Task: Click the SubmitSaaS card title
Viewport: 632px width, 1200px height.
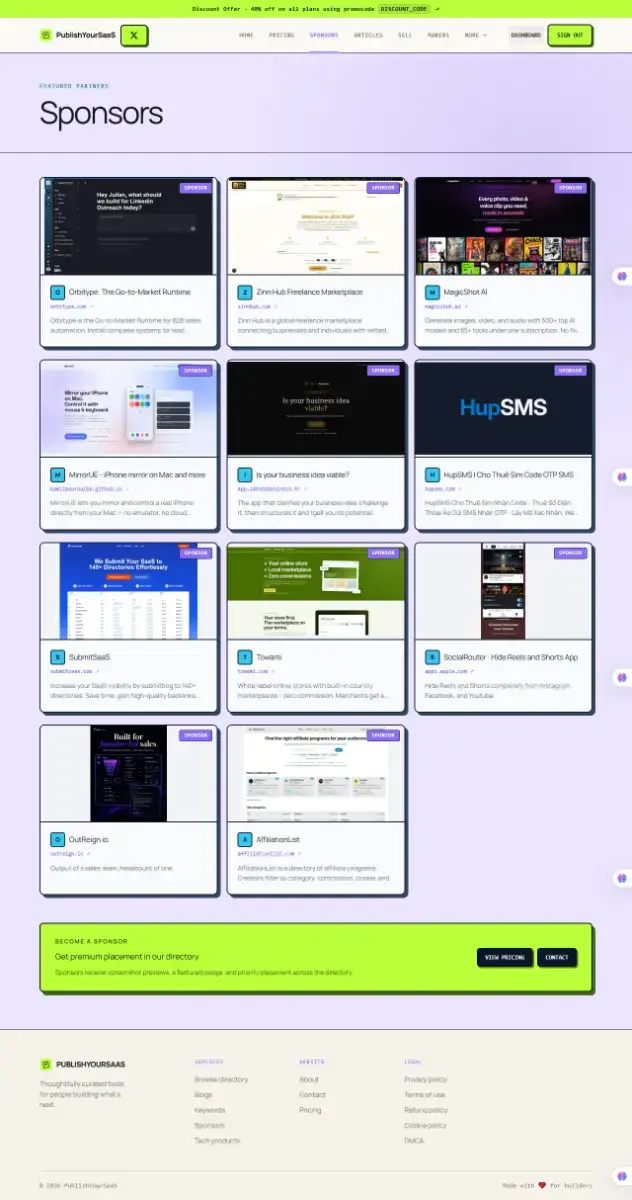Action: pos(89,657)
